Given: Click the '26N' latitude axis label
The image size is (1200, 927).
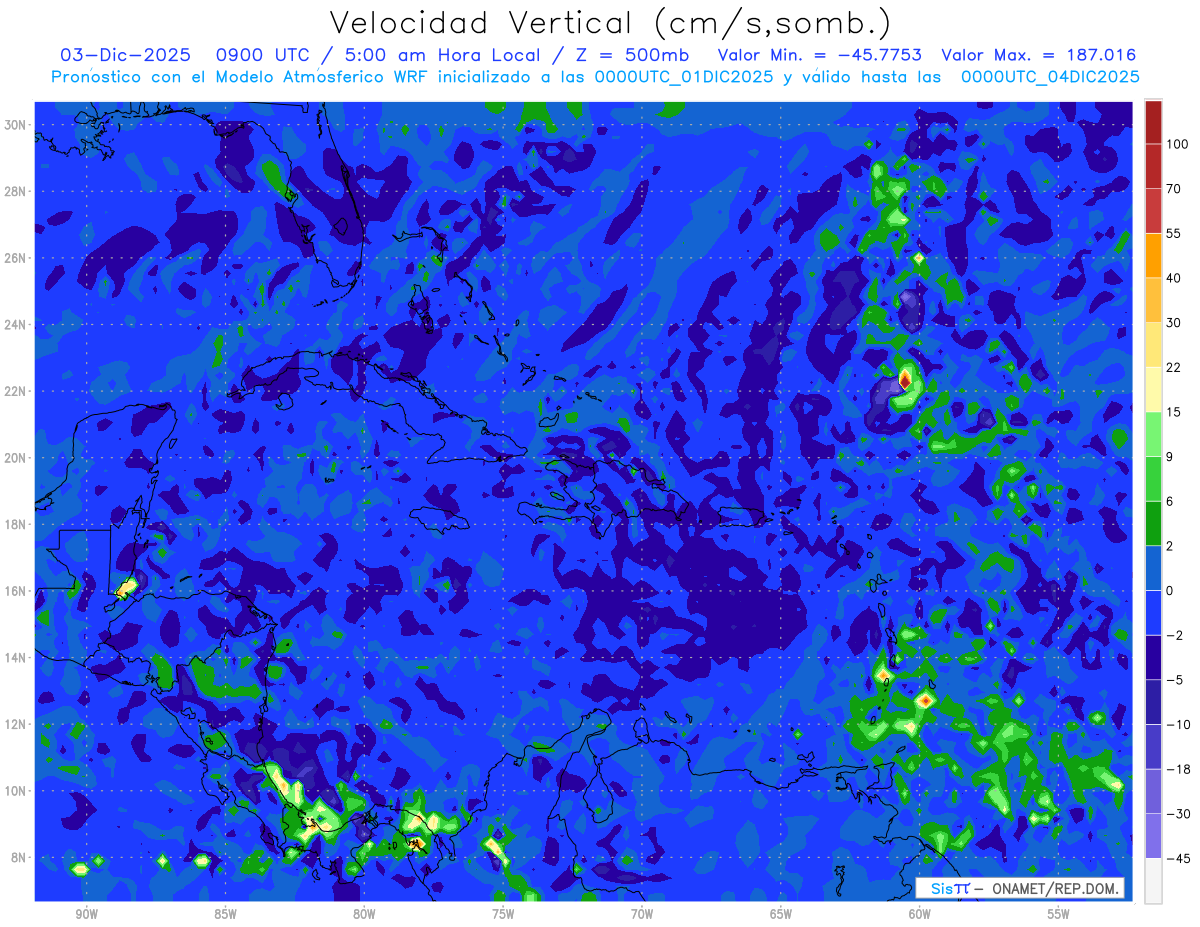Looking at the screenshot, I should coord(17,258).
